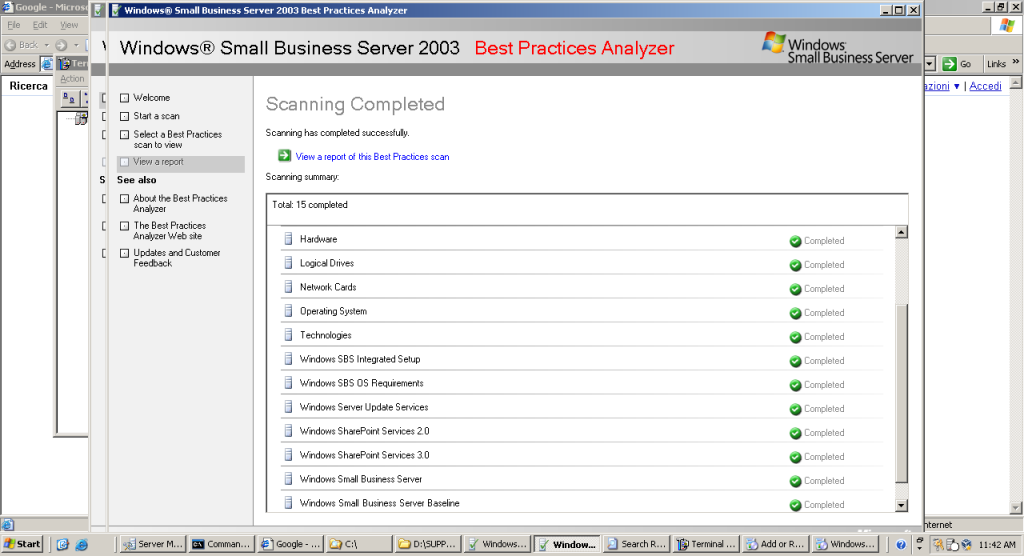Open the Edit menu in the browser window
This screenshot has width=1024, height=556.
(40, 25)
